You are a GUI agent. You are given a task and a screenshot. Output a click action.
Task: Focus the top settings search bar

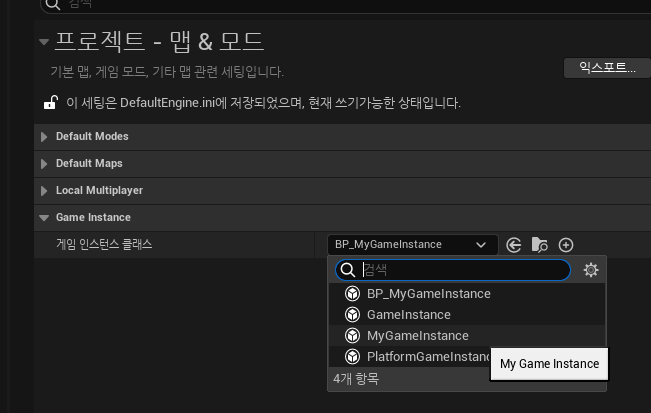pyautogui.click(x=345, y=5)
